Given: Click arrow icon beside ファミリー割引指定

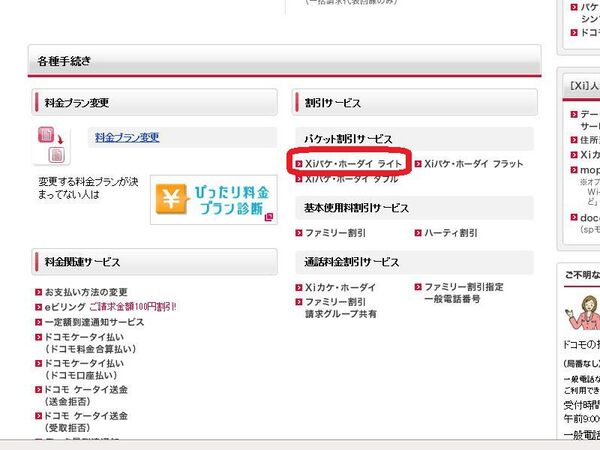Looking at the screenshot, I should tap(418, 287).
